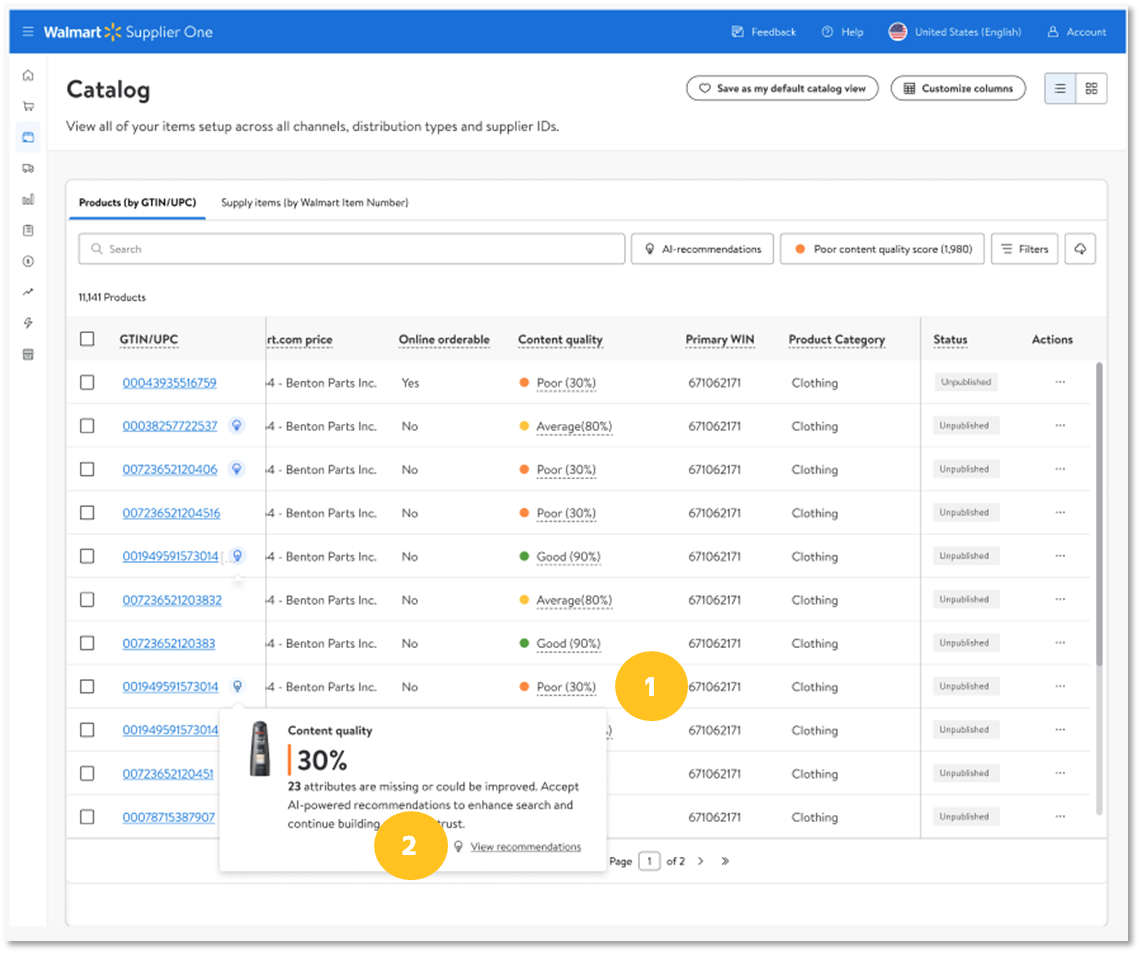The height and width of the screenshot is (954, 1141).
Task: Open the Filters panel
Action: click(x=1024, y=249)
